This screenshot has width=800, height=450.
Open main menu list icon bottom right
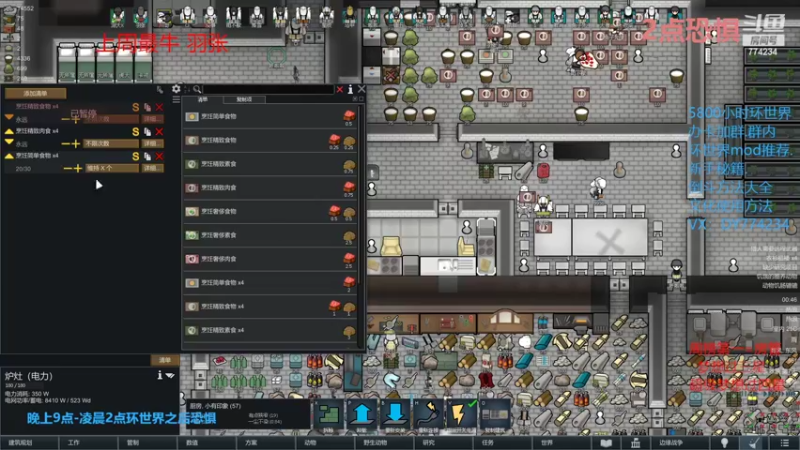[784, 443]
